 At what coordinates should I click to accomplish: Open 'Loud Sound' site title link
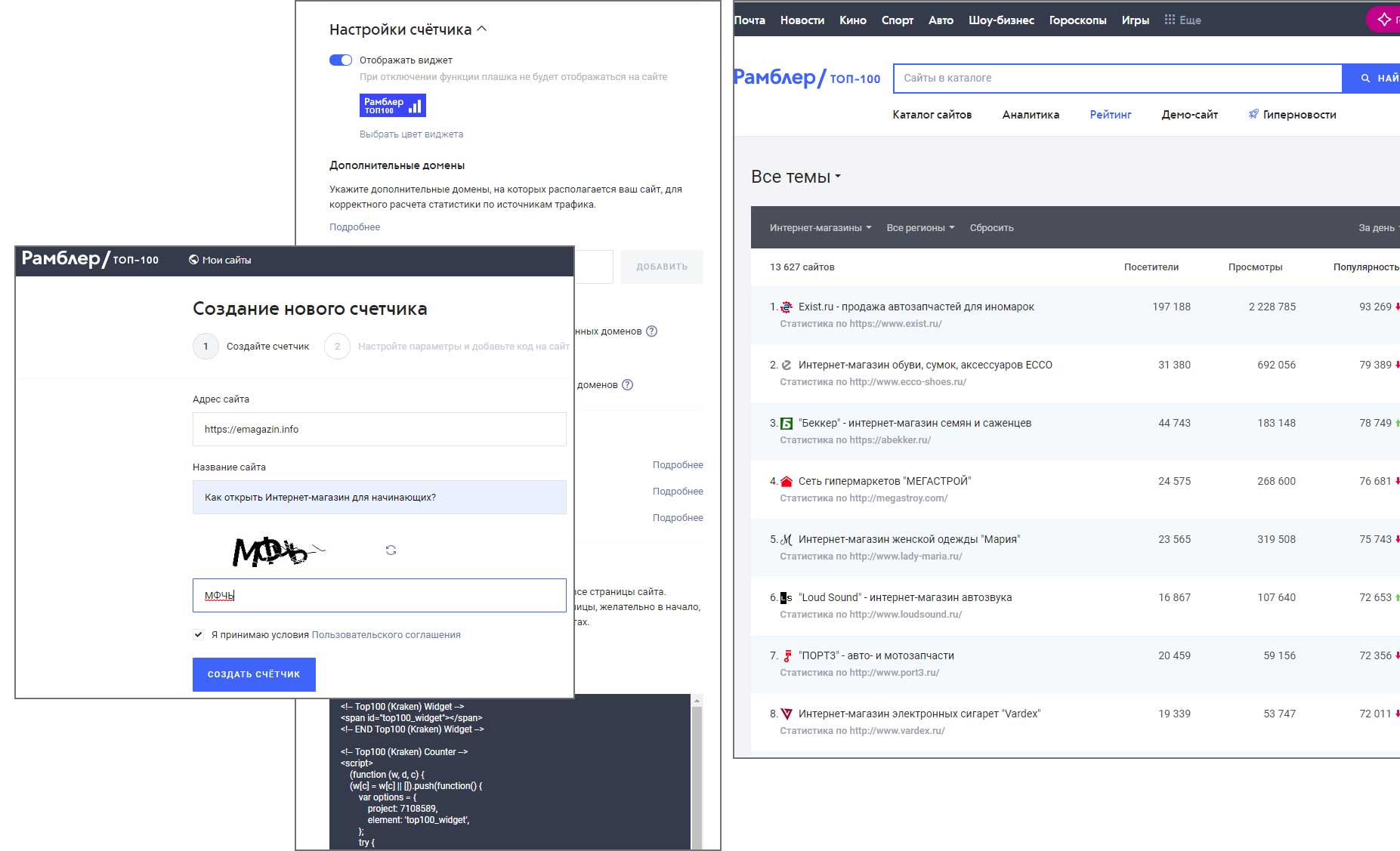coord(905,597)
